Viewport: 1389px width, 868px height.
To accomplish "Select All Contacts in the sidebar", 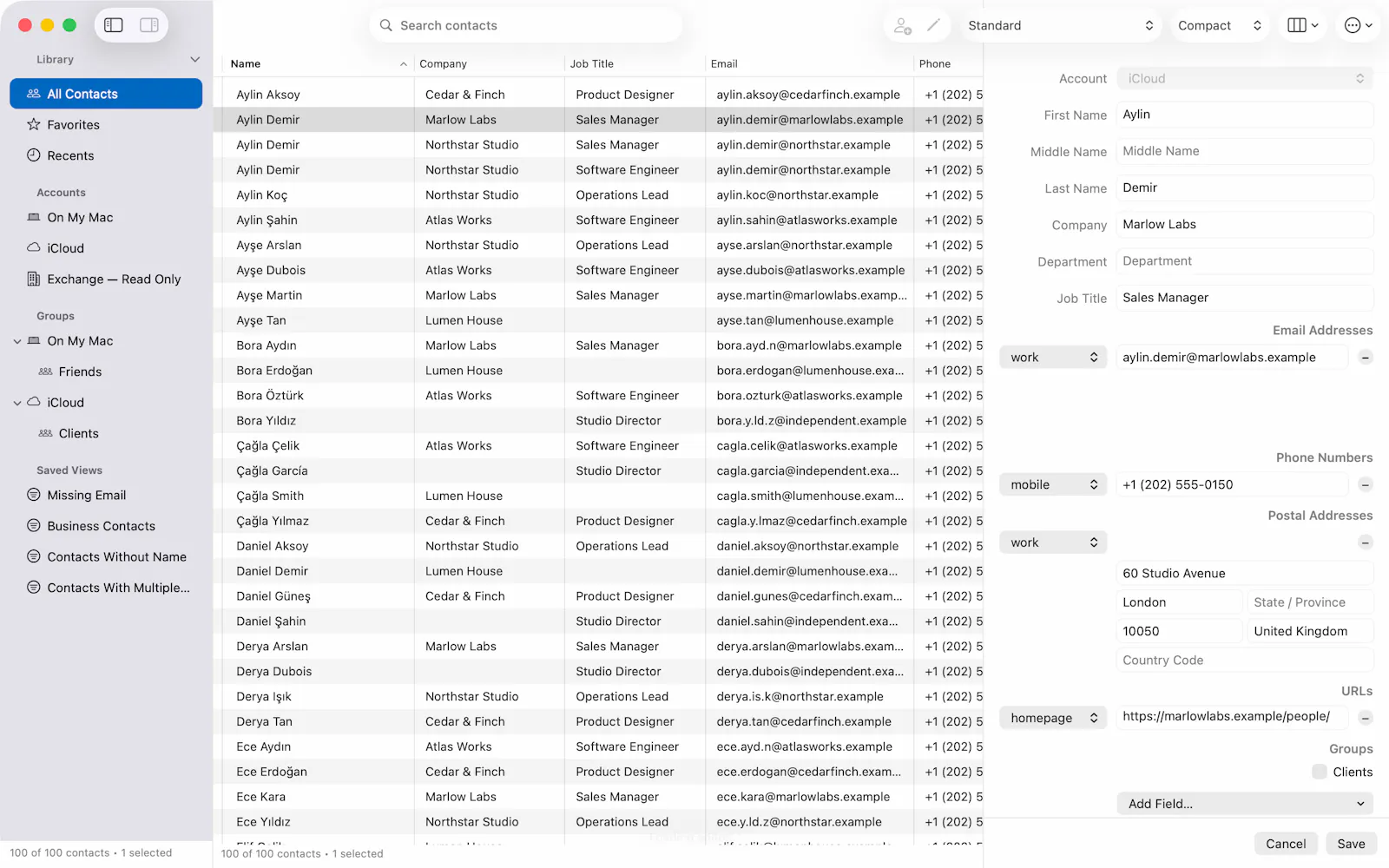I will tap(106, 94).
